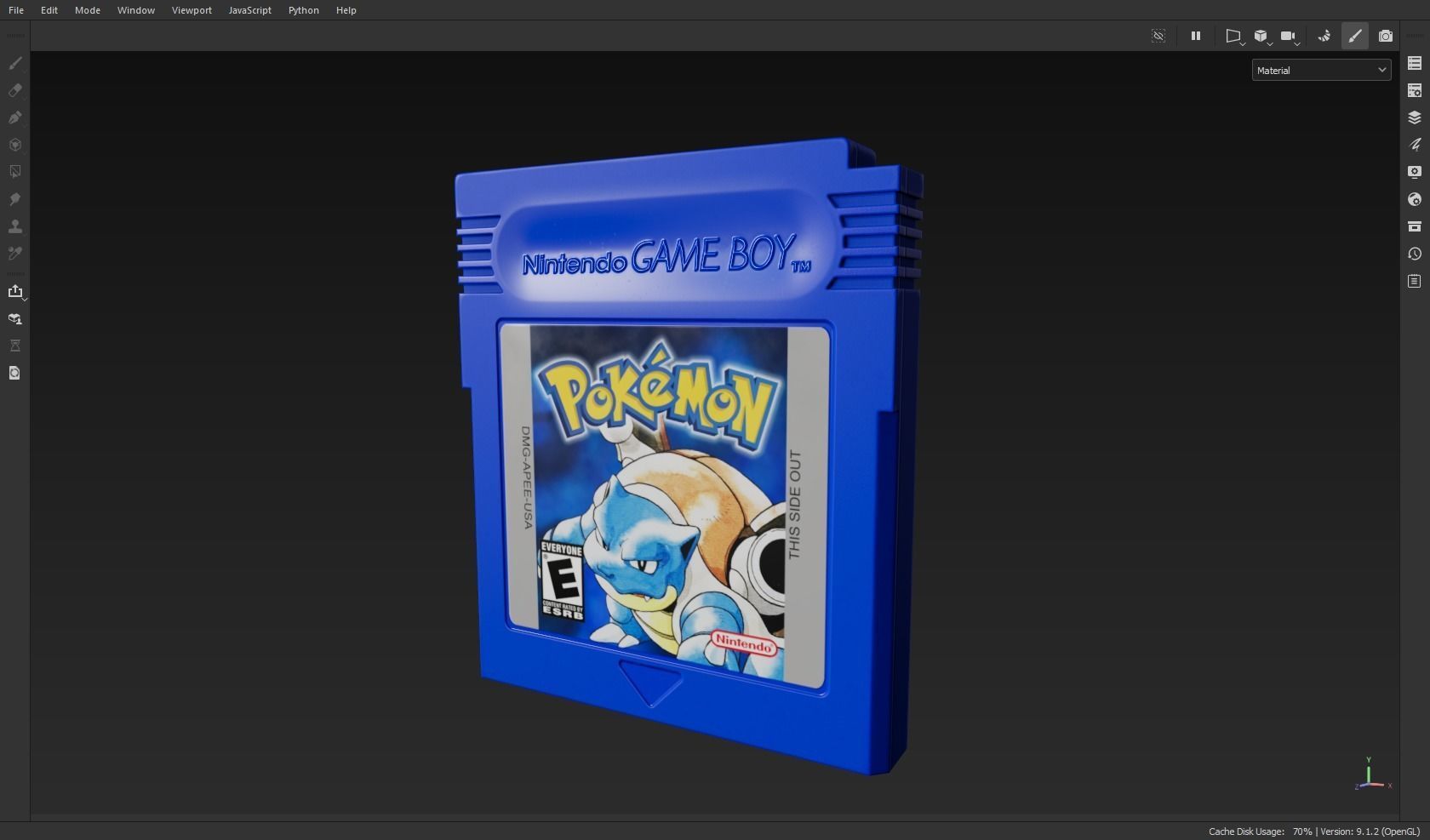The image size is (1430, 840).
Task: Select the Polygon Fill cube tool
Action: [15, 145]
